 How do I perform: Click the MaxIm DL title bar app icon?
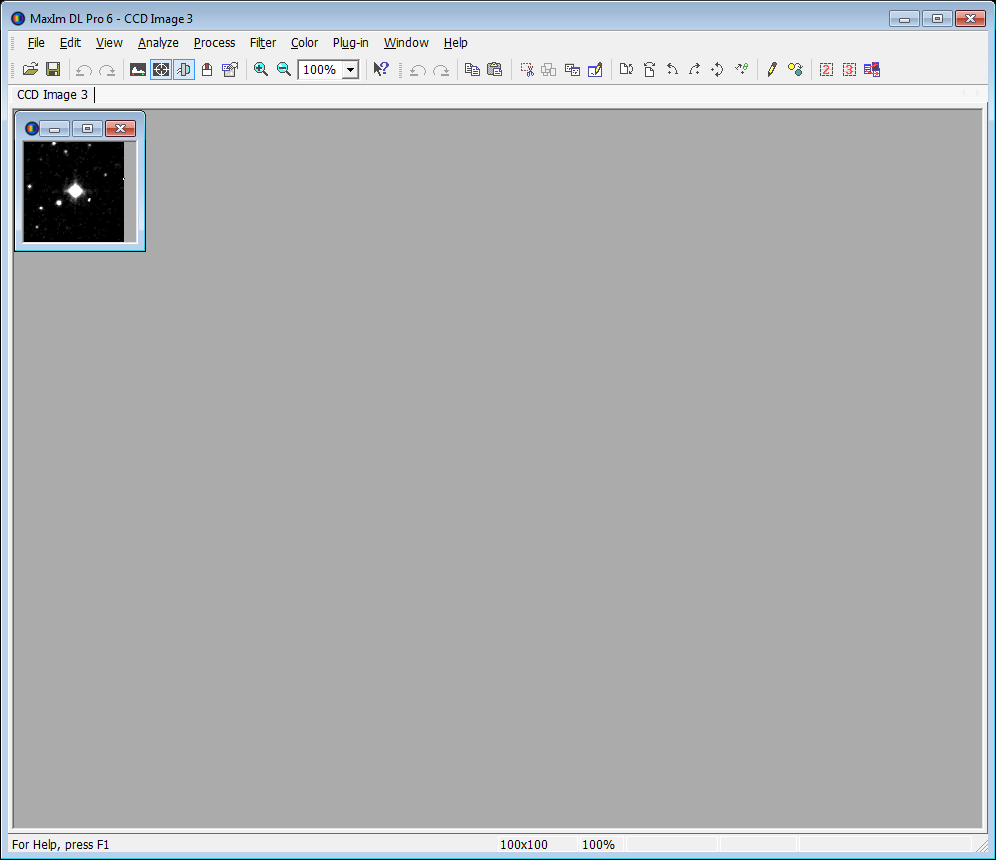coord(18,18)
